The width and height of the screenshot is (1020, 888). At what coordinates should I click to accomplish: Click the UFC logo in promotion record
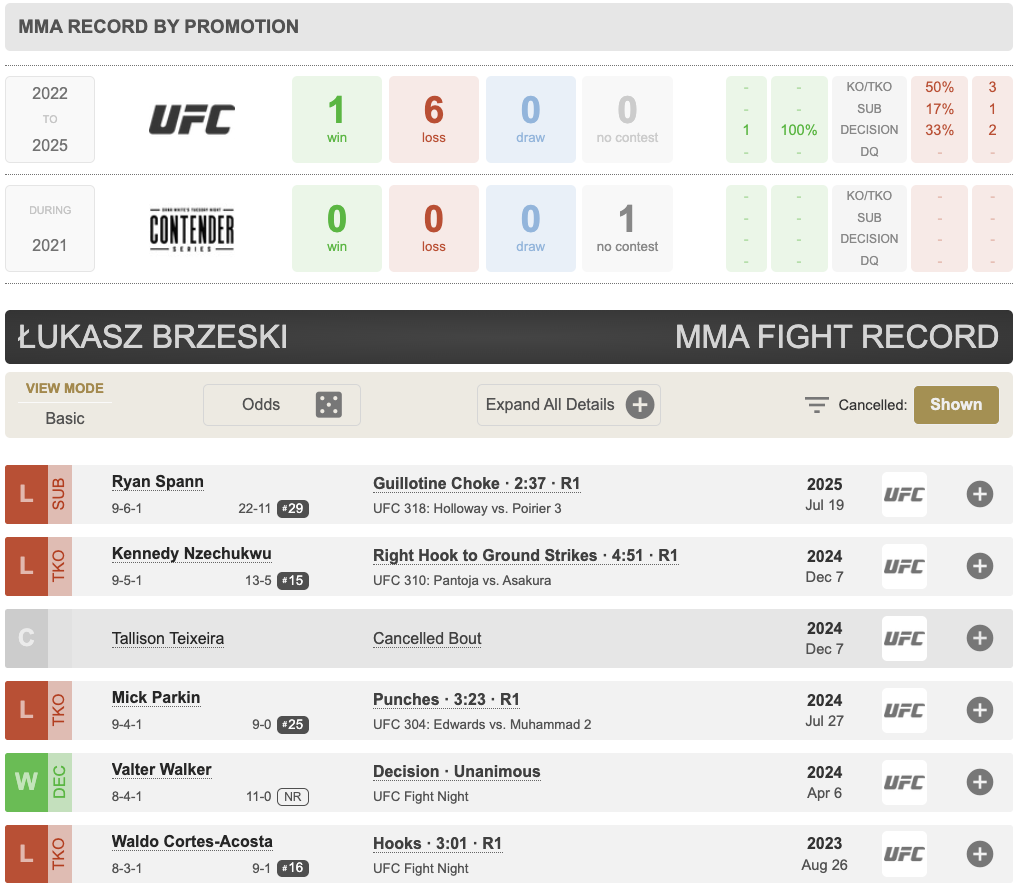(x=192, y=120)
